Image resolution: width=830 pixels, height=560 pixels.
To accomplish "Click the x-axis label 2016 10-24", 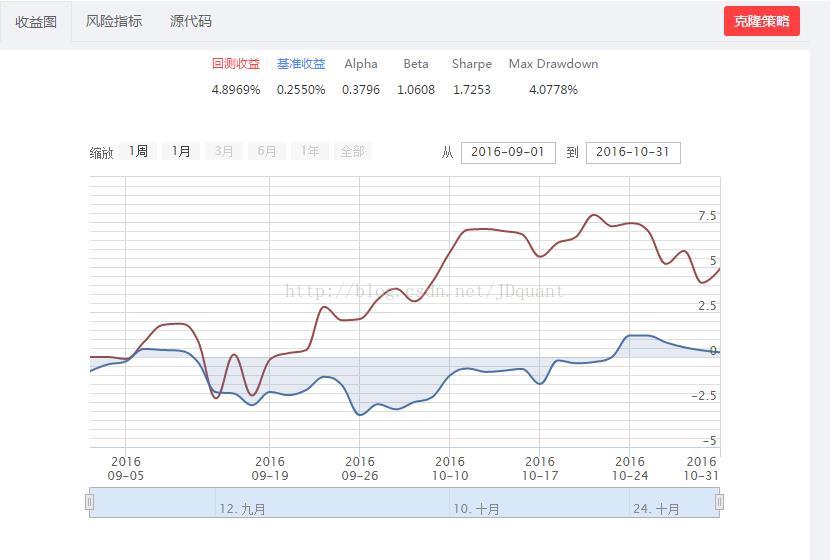I will pyautogui.click(x=630, y=468).
